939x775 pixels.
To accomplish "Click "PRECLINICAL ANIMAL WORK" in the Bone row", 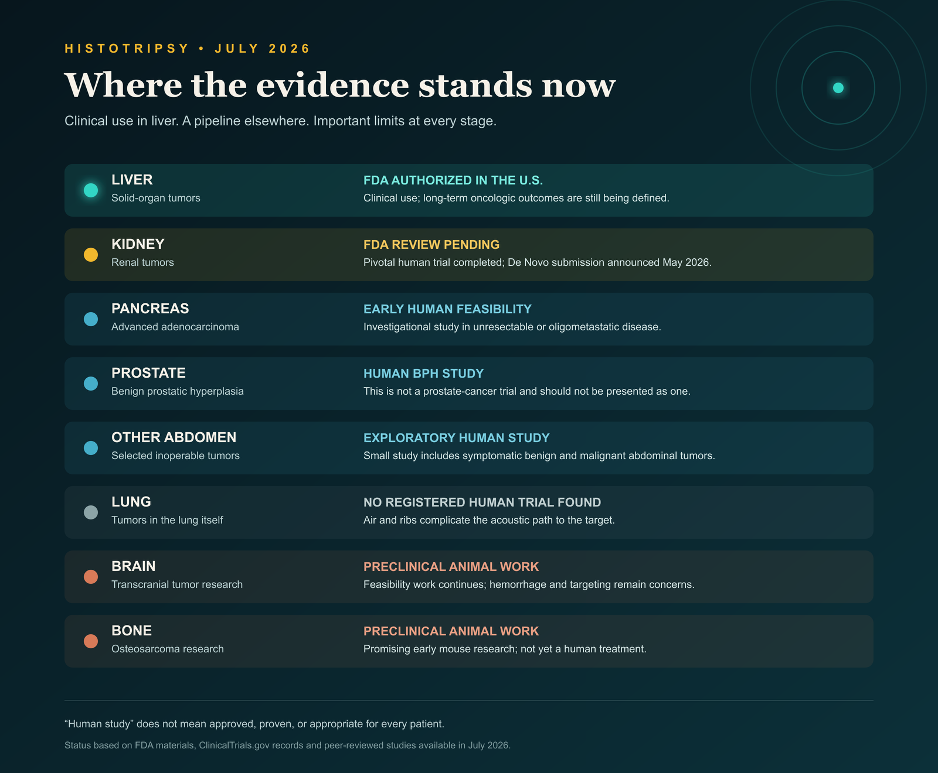I will click(451, 631).
